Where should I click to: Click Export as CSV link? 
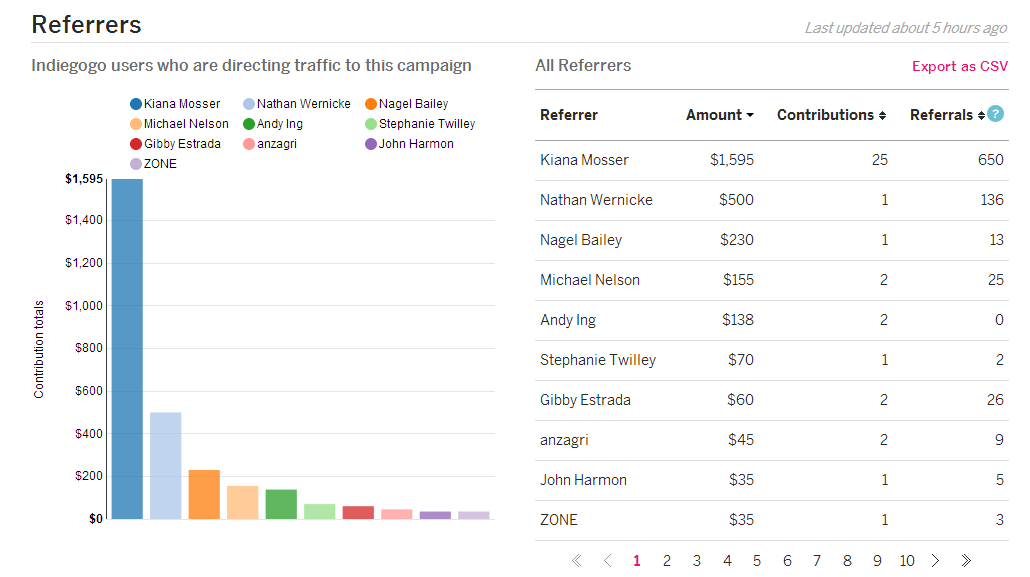pos(960,66)
